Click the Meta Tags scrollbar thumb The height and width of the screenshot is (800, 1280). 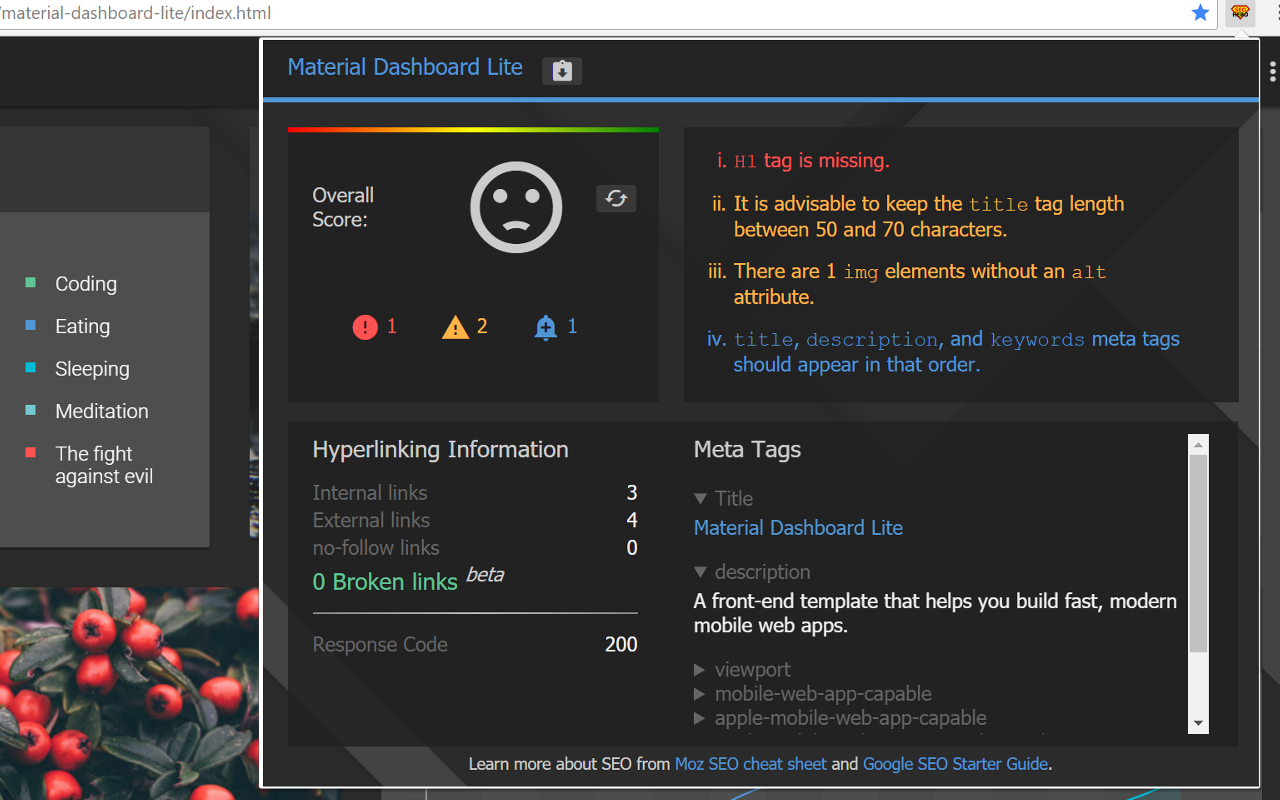click(x=1198, y=554)
